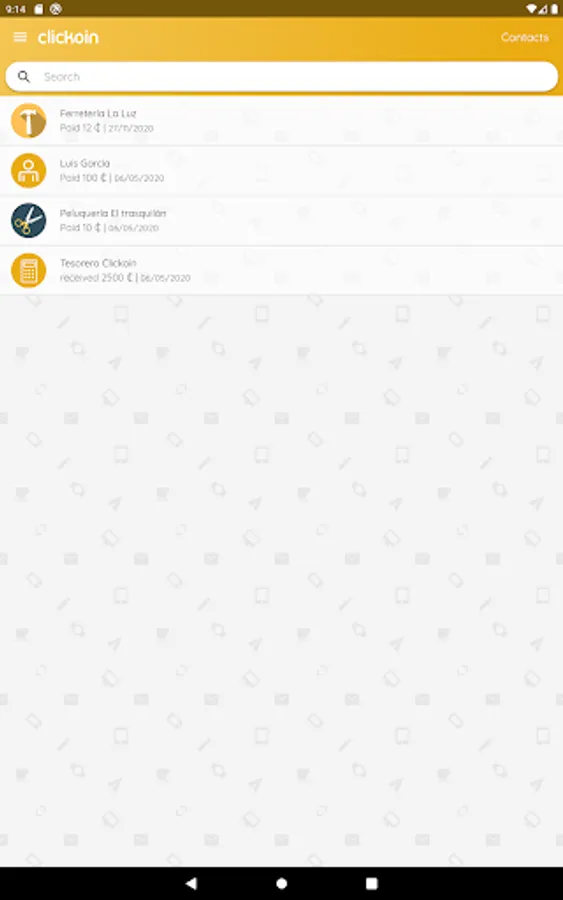
Task: Open Ferretería La Luz transaction entry
Action: pos(281,121)
